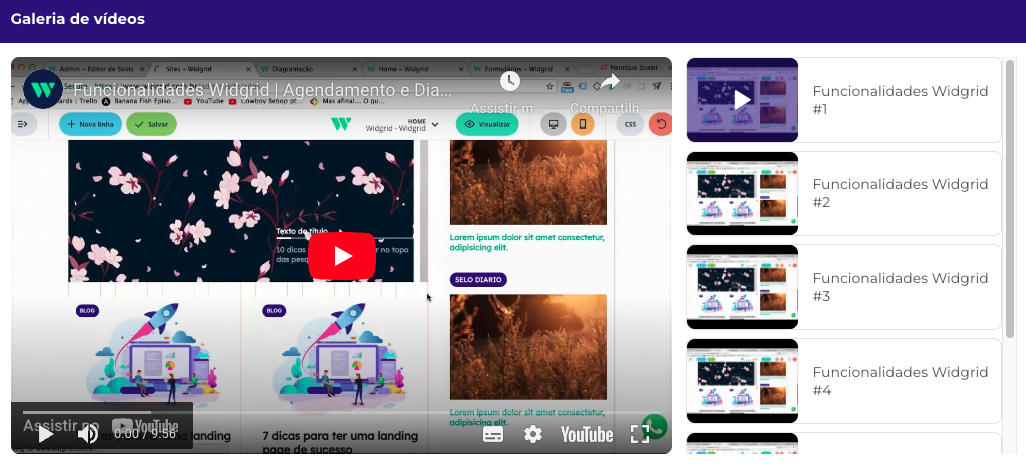Mute the video using the speaker icon
This screenshot has width=1026, height=467.
coord(88,434)
